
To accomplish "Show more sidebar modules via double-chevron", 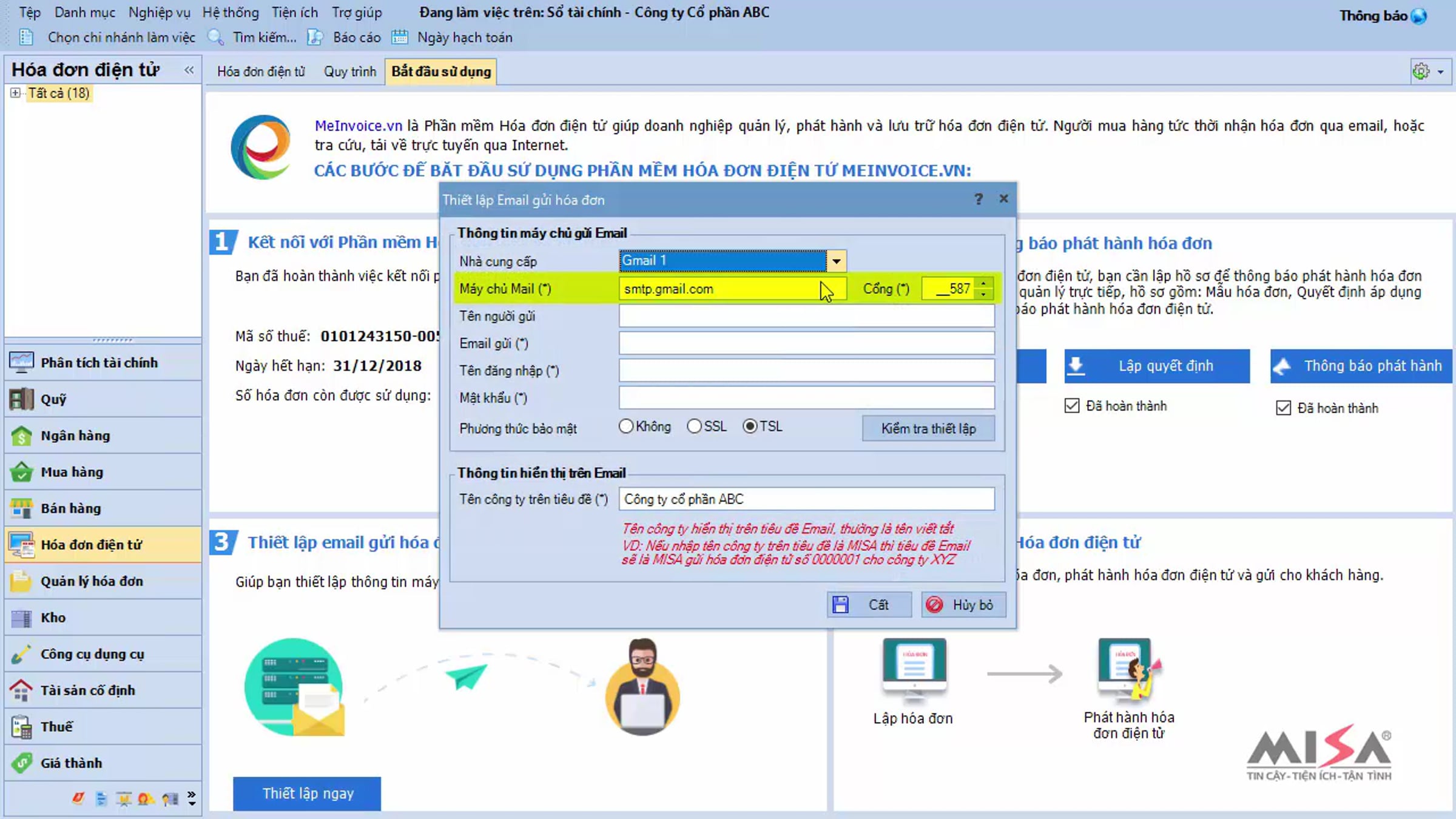I will point(191,798).
